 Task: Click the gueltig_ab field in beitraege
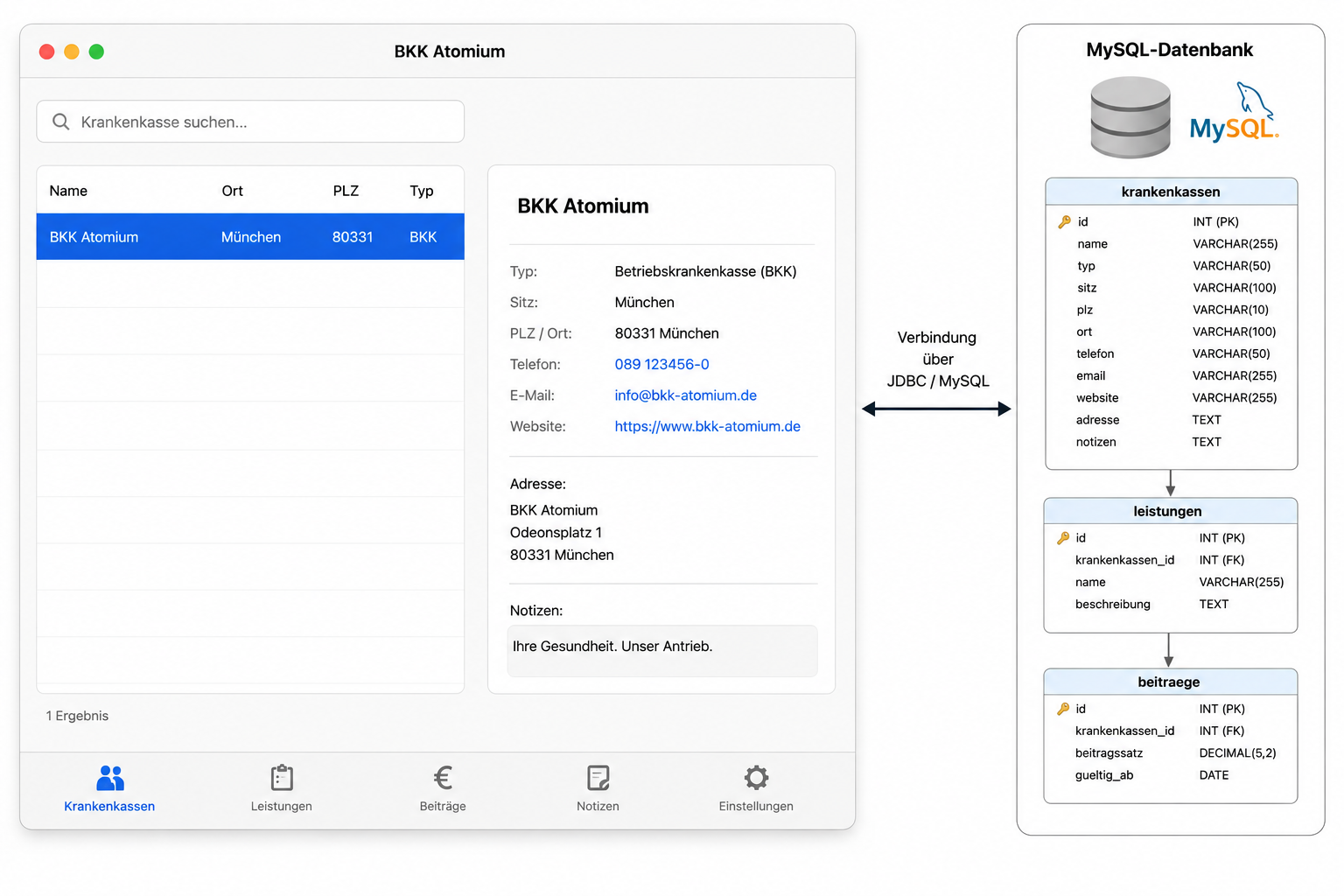coord(1104,775)
